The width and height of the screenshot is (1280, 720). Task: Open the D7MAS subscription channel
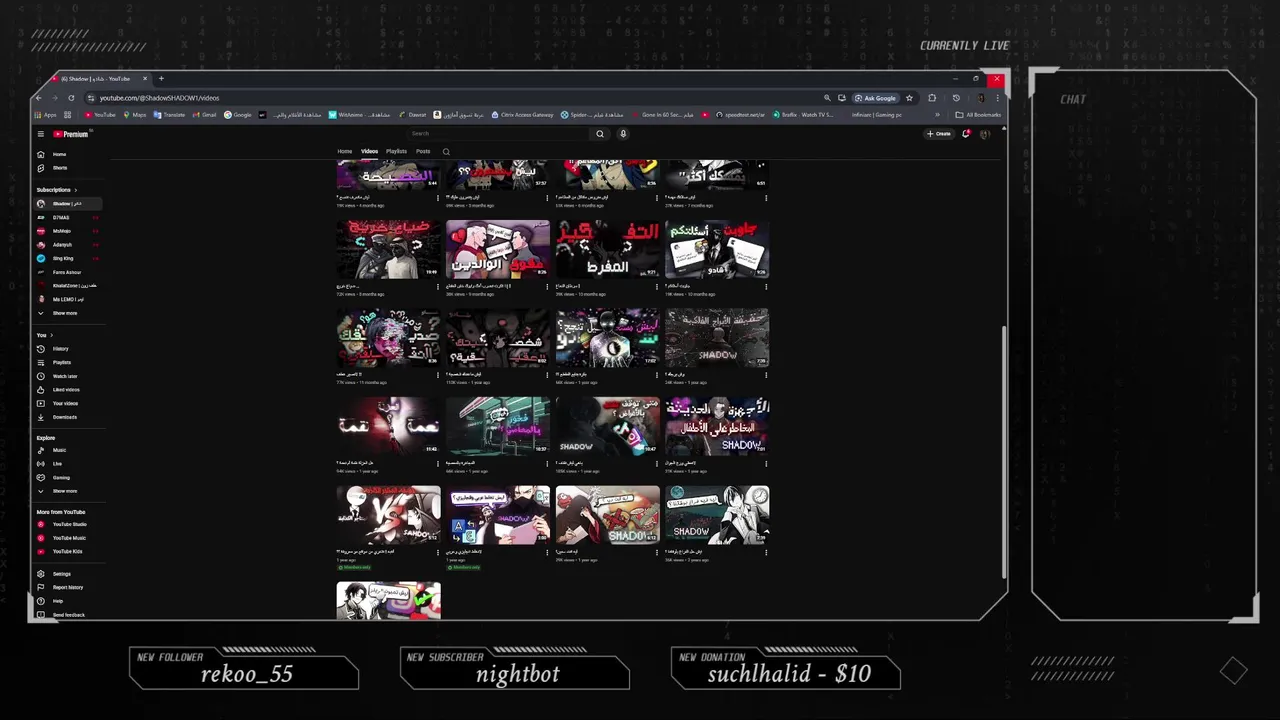point(68,218)
